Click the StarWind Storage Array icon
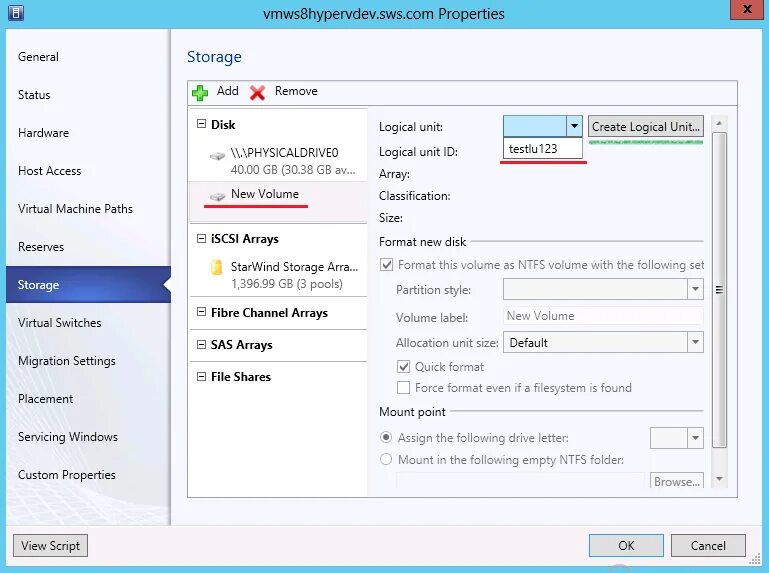Screen dimensions: 769x573 click(x=216, y=267)
